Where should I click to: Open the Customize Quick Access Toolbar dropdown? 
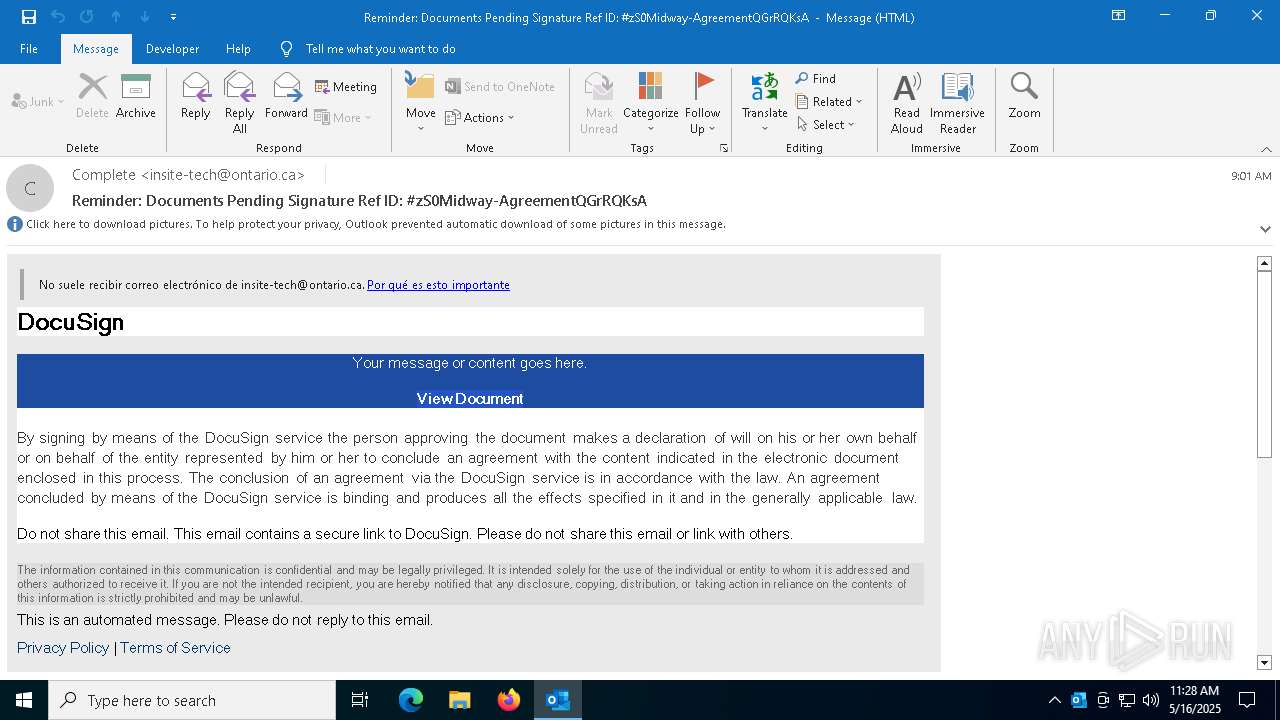(x=173, y=17)
